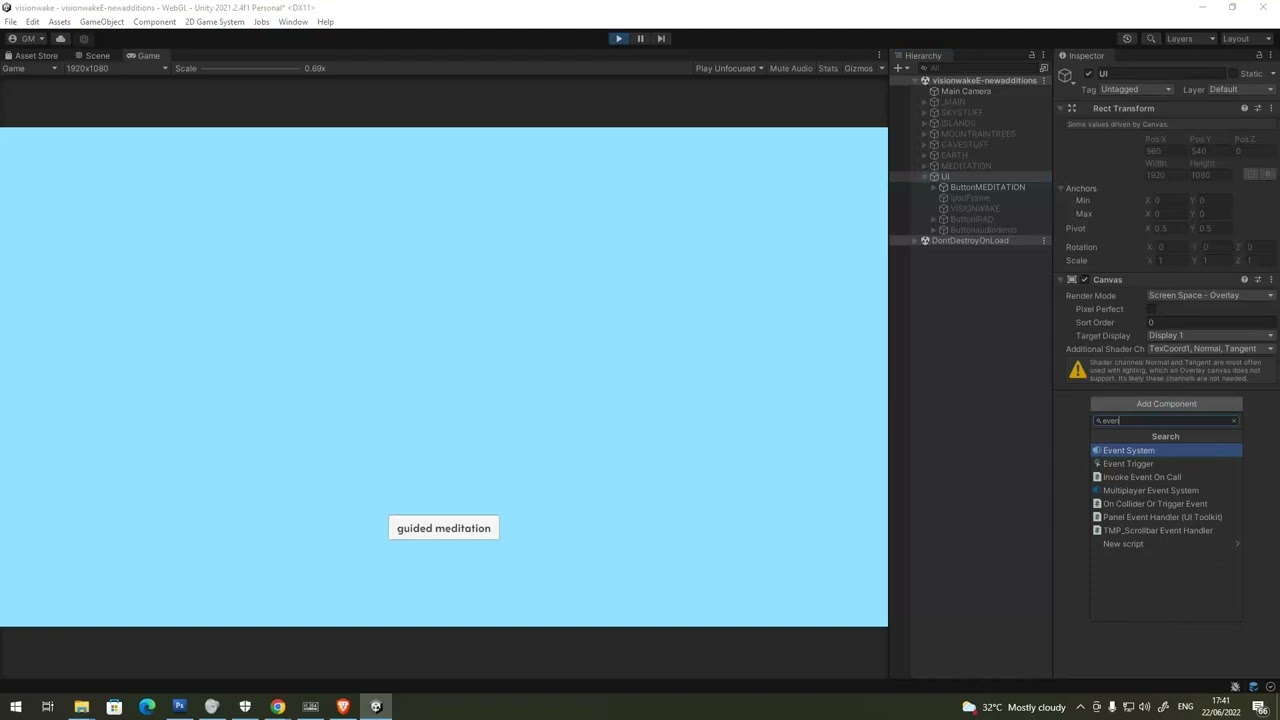The height and width of the screenshot is (720, 1280).
Task: Open Rect Transform help icon
Action: 1245,109
